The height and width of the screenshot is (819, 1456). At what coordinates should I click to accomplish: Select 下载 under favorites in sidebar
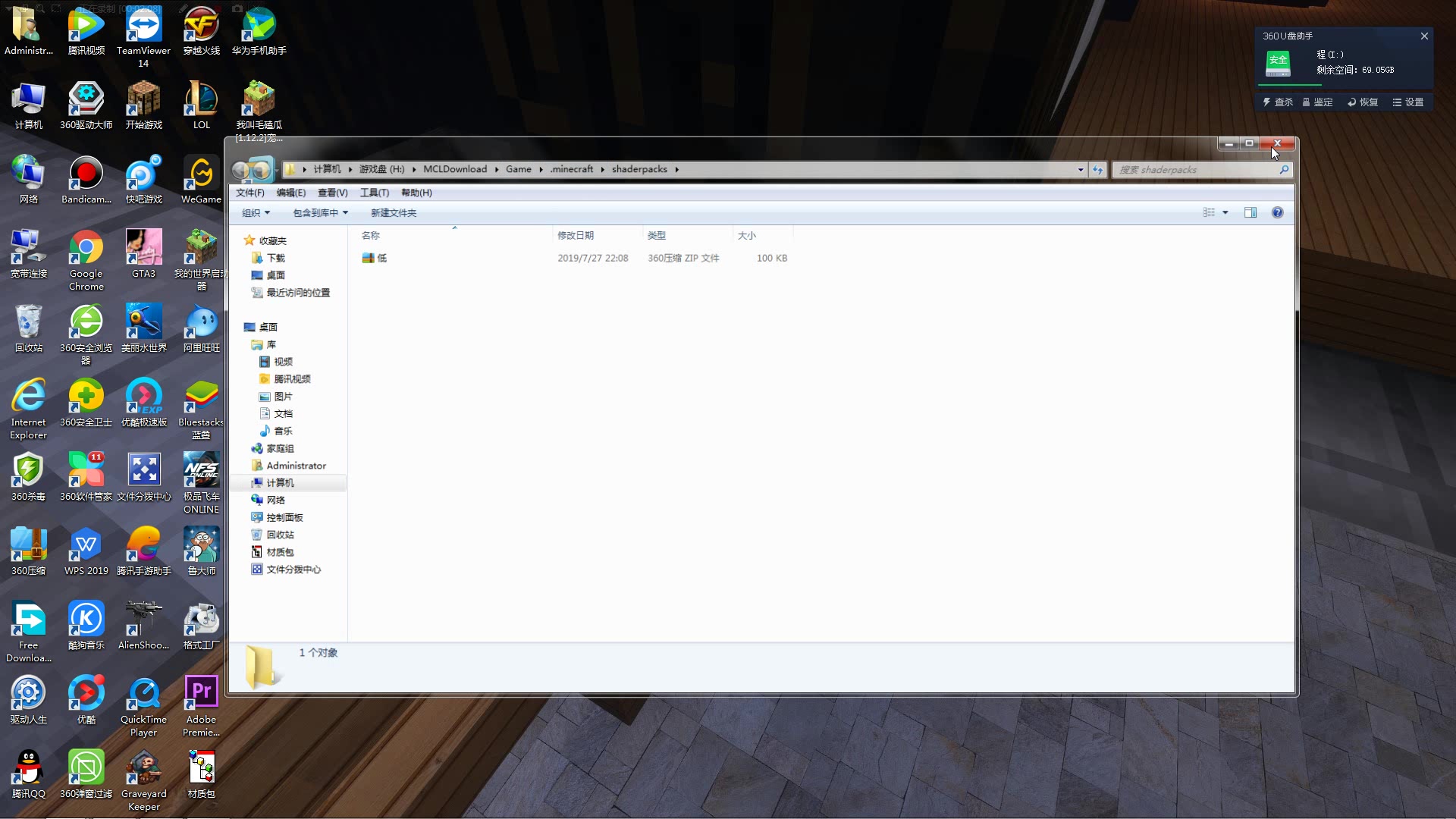(275, 258)
